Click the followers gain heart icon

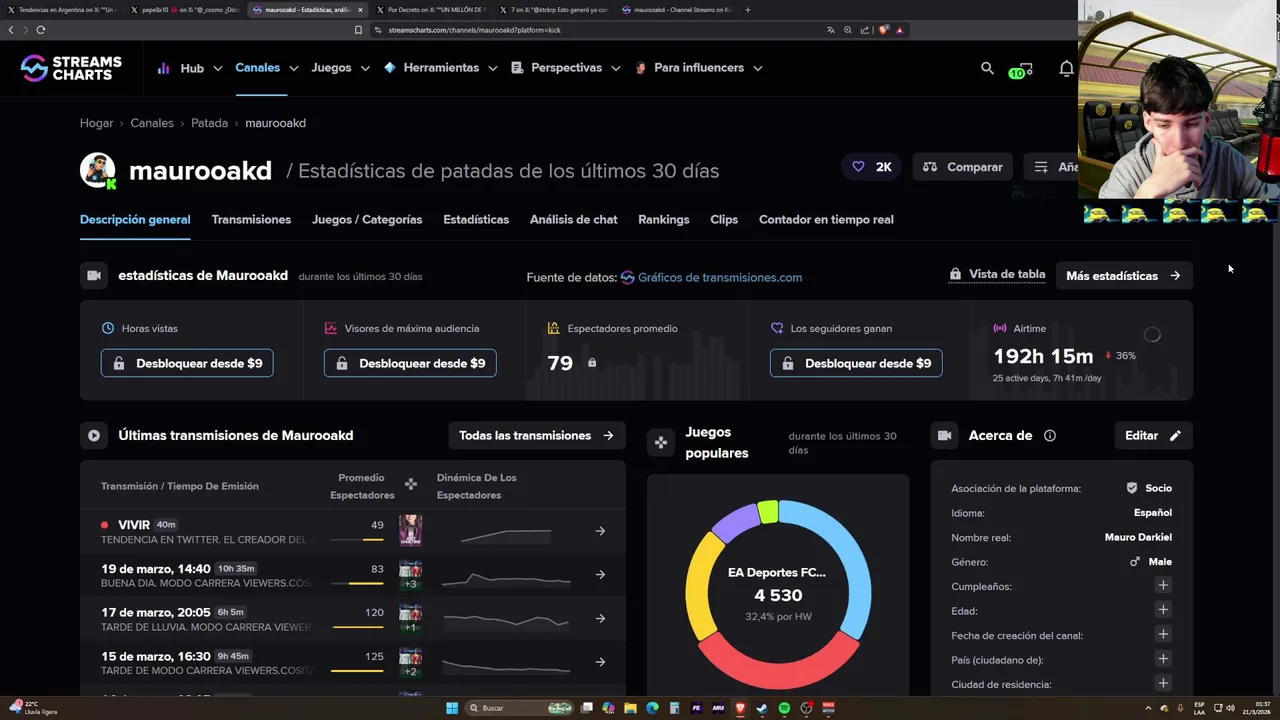click(777, 328)
